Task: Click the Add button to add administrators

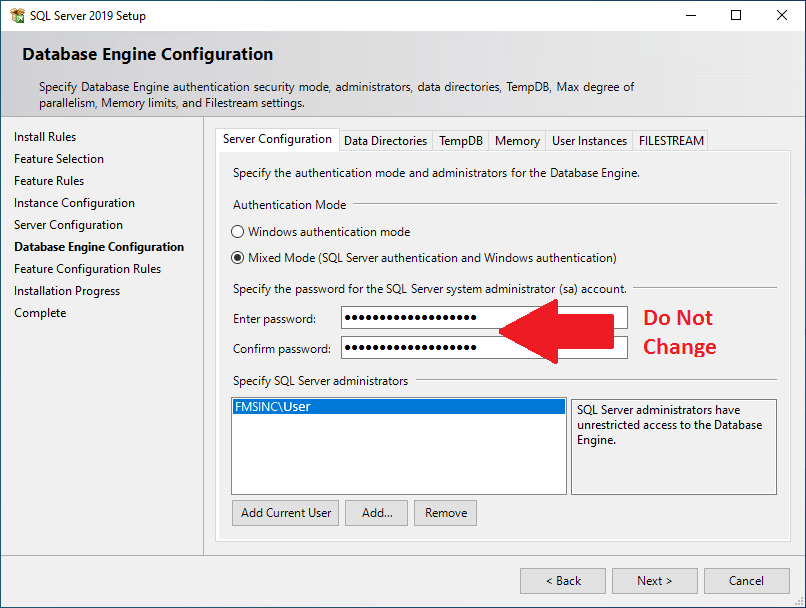Action: click(x=376, y=512)
